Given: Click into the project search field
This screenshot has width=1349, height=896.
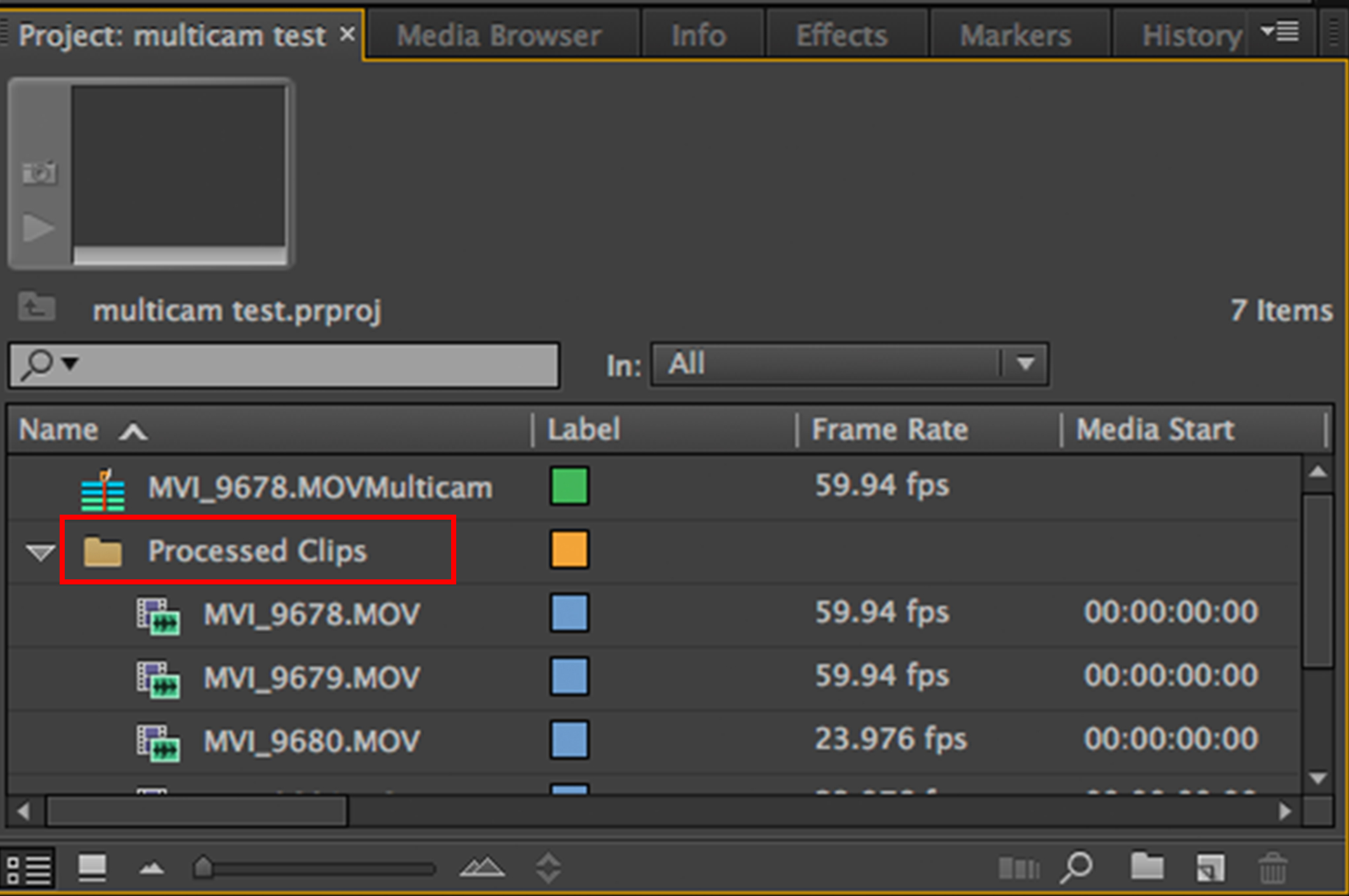Looking at the screenshot, I should 317,365.
